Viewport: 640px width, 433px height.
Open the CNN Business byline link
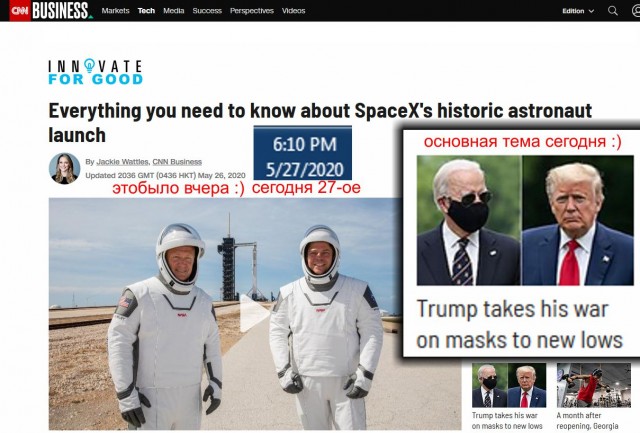pos(177,162)
